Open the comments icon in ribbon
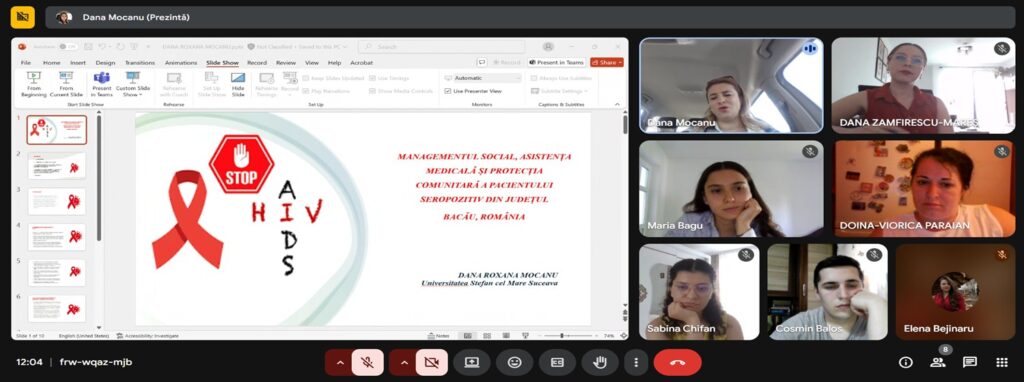Viewport: 1024px width, 382px height. (482, 63)
